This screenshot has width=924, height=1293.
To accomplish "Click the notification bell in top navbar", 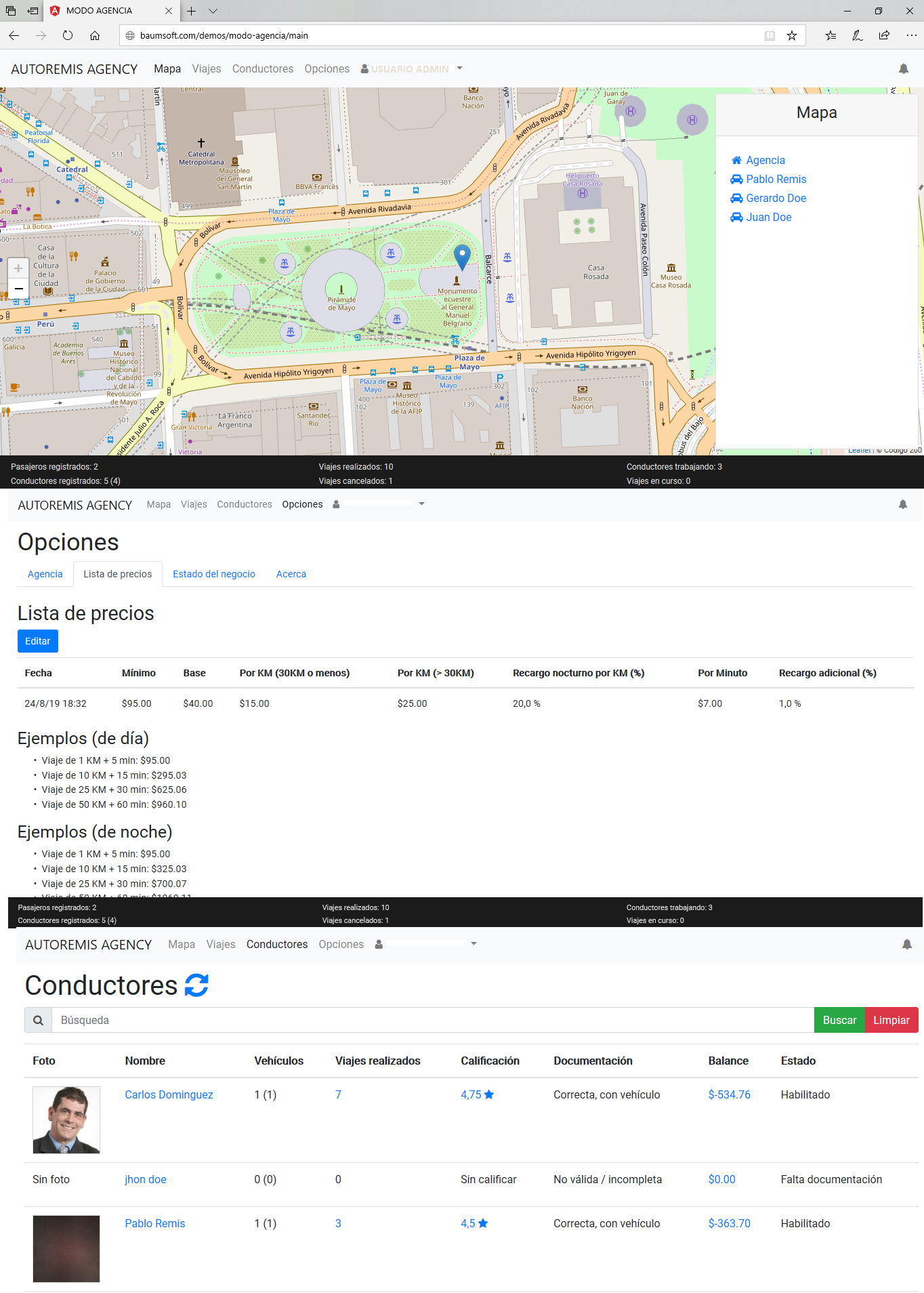I will pyautogui.click(x=903, y=69).
